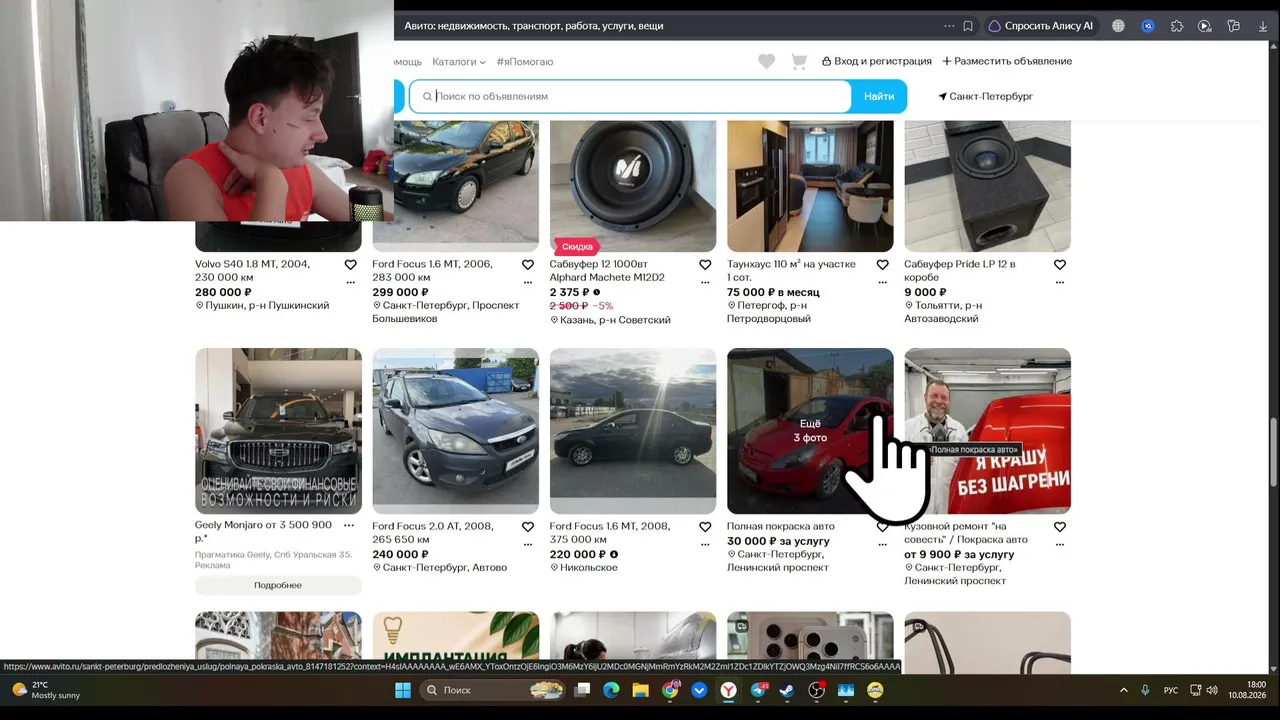Open Task View in the taskbar
This screenshot has width=1280, height=720.
582,690
